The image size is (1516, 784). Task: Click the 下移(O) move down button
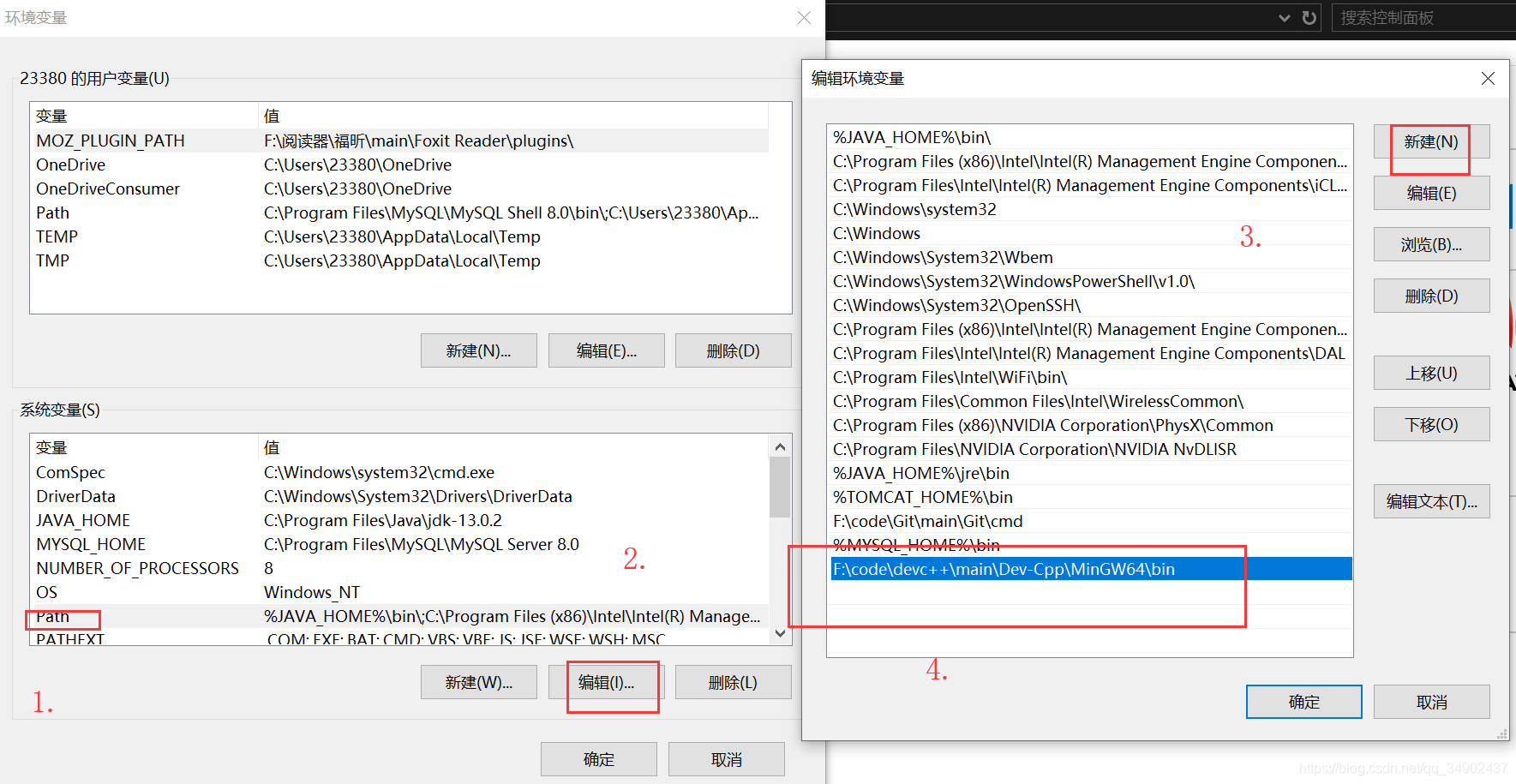tap(1431, 424)
